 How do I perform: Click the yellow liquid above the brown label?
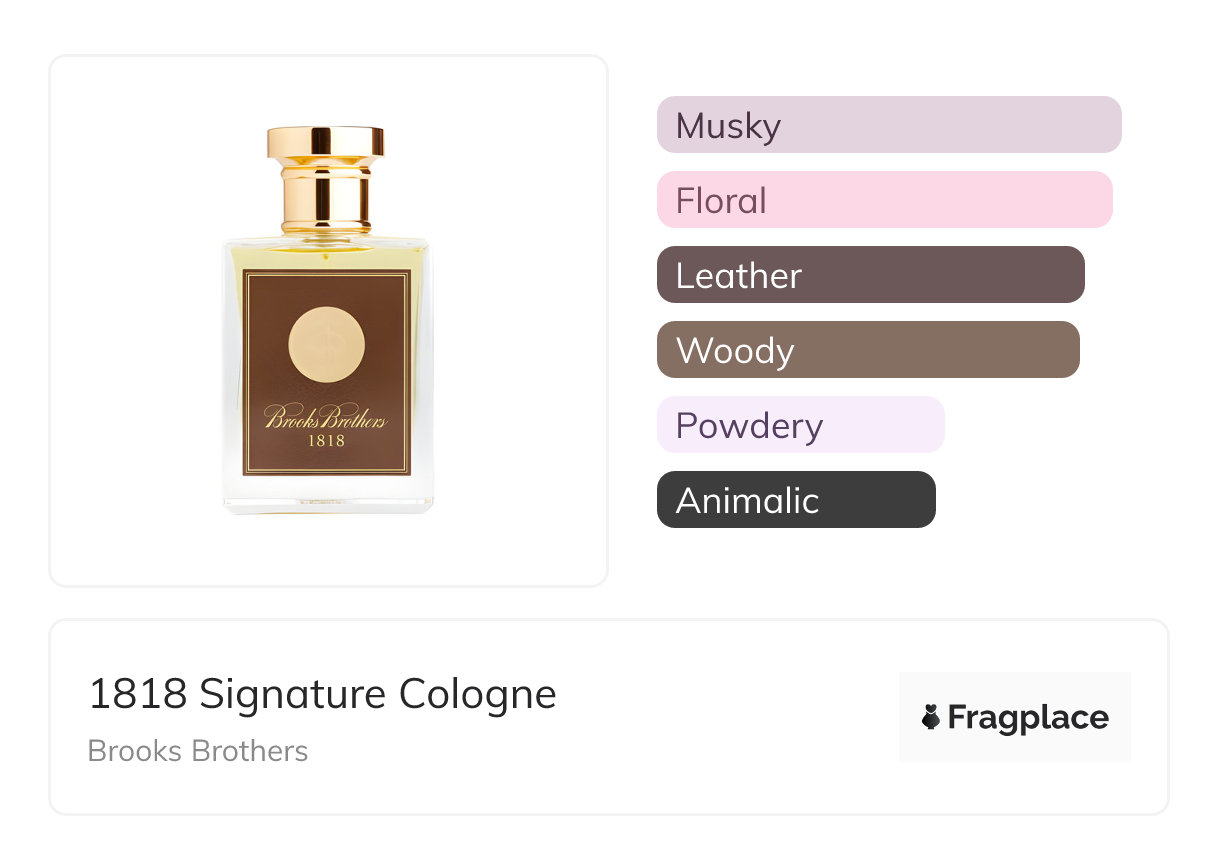point(326,254)
